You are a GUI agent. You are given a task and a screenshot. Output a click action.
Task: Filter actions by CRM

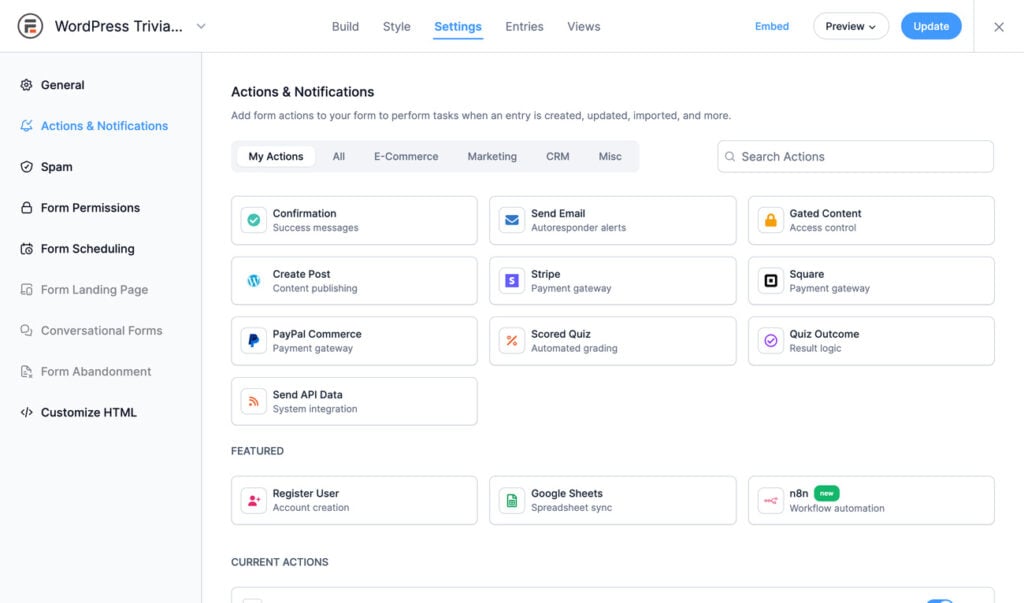[557, 156]
